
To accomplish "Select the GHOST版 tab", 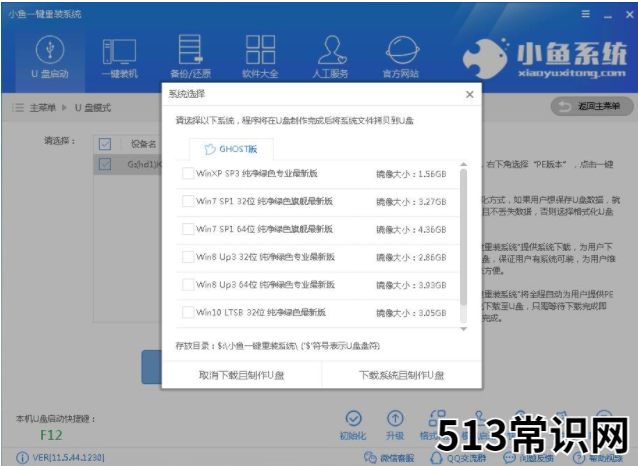I will (231, 149).
